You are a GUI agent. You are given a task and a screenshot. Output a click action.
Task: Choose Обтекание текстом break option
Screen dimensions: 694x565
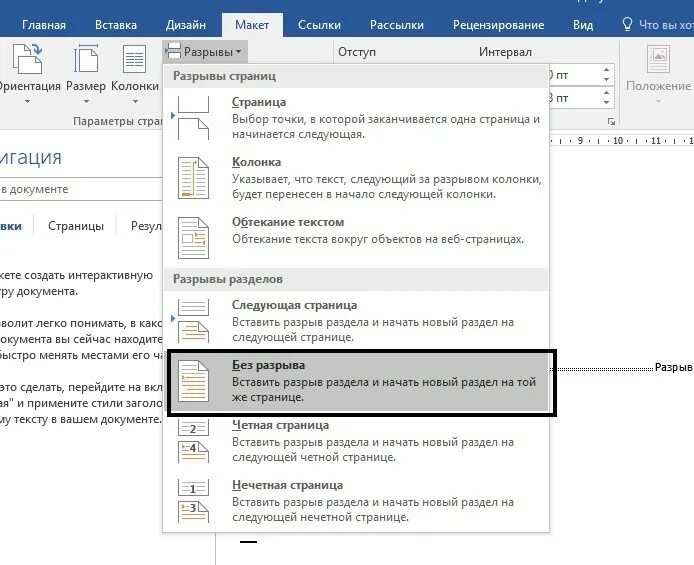point(356,237)
